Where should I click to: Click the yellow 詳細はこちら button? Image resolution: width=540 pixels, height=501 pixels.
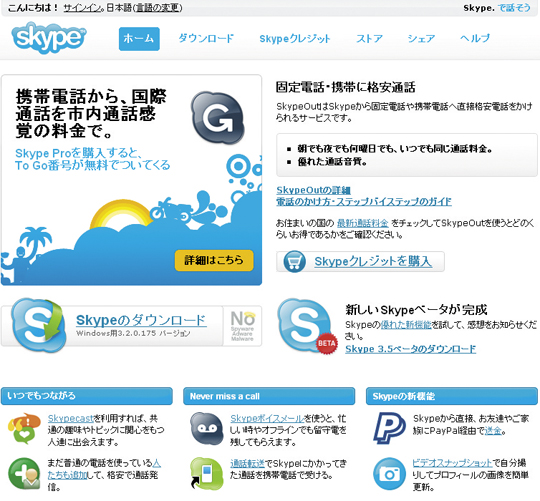coord(214,260)
